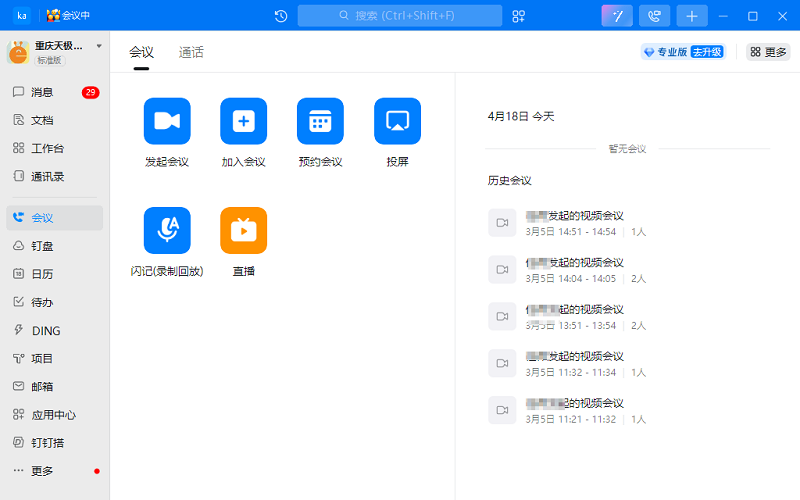Expand 更多 more items at sidebar bottom
This screenshot has width=800, height=500.
click(x=55, y=471)
